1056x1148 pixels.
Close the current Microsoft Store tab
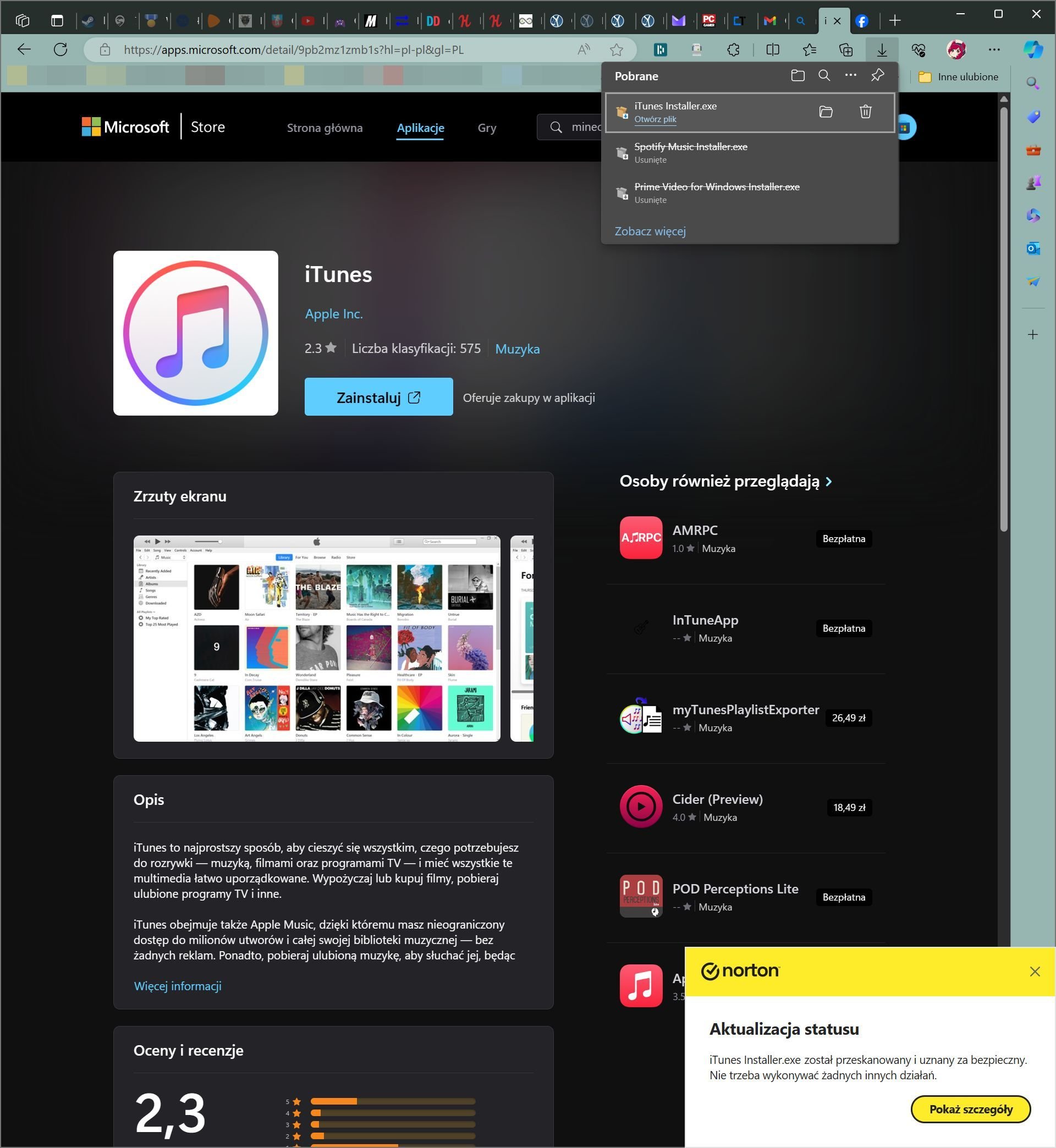837,21
